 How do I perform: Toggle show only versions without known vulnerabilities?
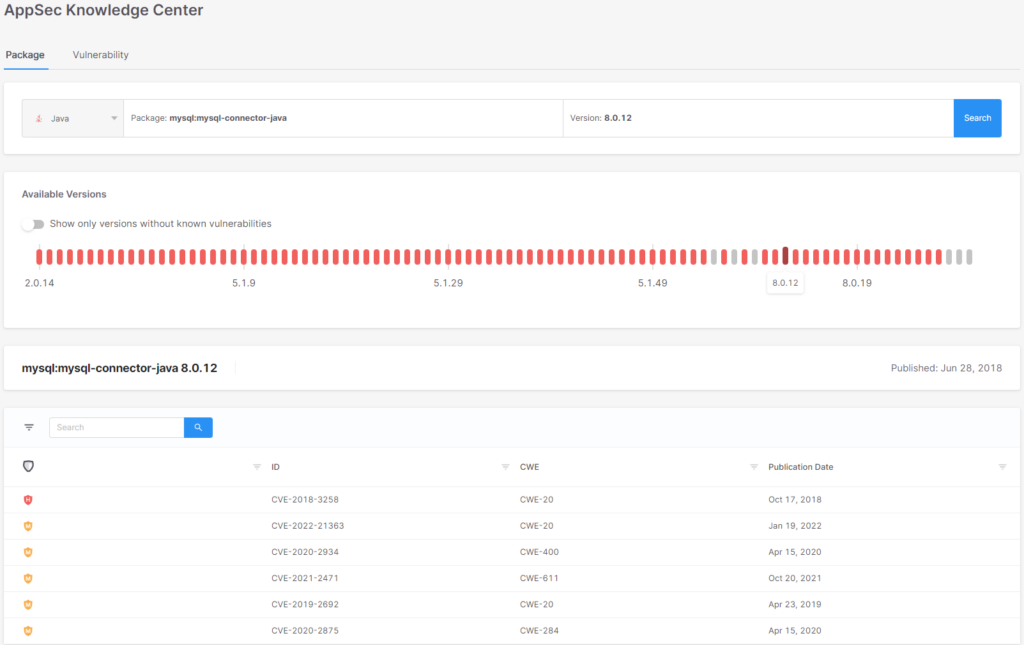coord(33,224)
